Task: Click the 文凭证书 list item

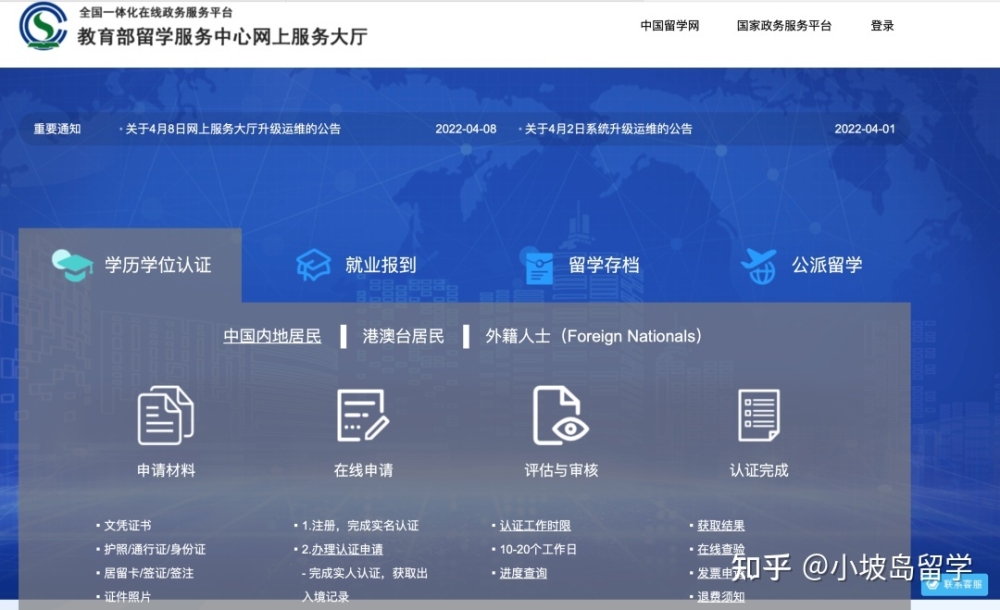Action: 128,526
